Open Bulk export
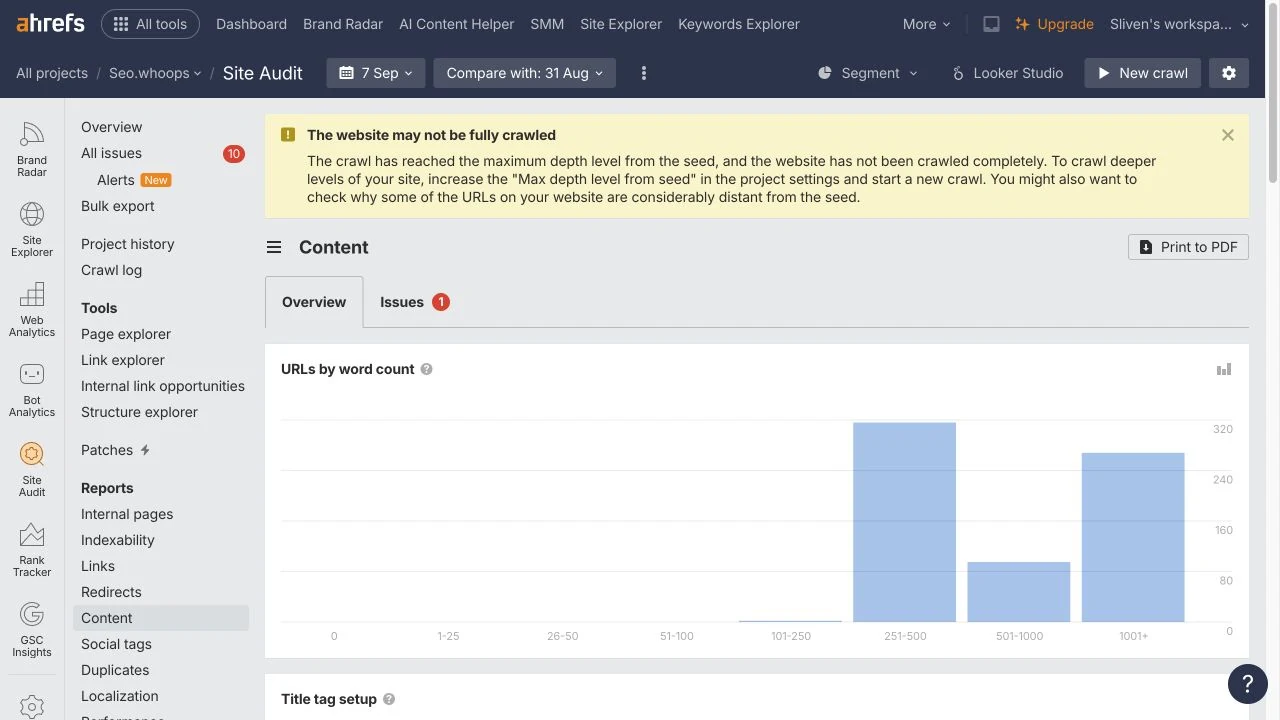 click(x=118, y=206)
